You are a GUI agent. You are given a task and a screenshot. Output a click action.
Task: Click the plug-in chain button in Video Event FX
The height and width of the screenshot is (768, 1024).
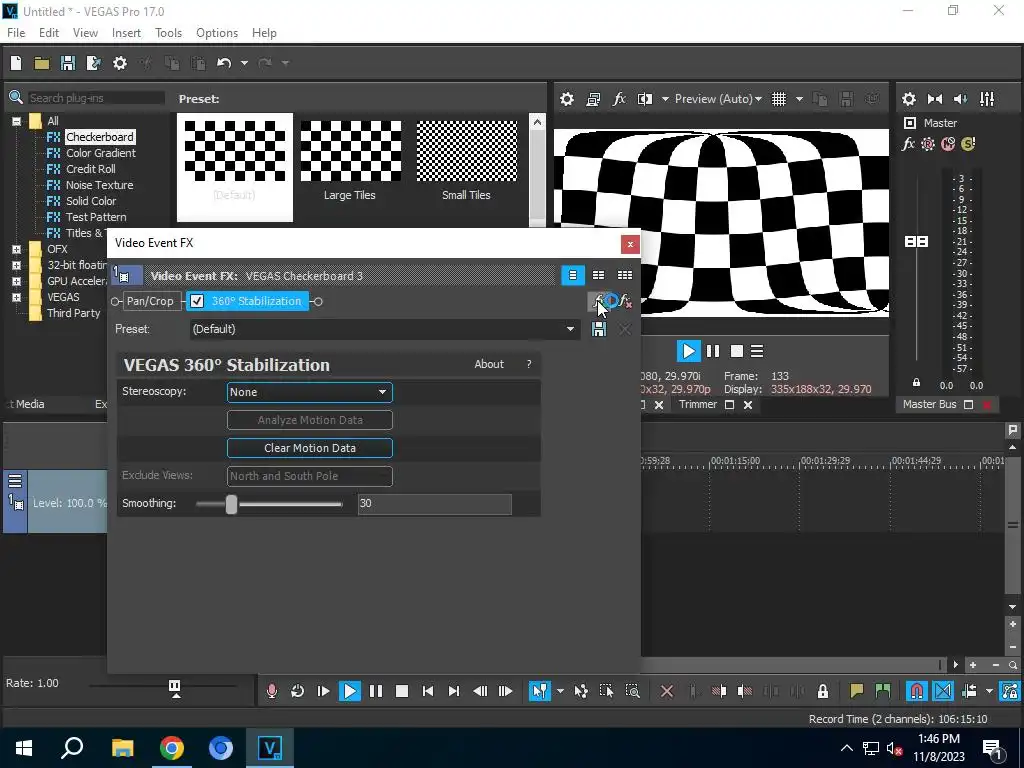click(x=600, y=301)
